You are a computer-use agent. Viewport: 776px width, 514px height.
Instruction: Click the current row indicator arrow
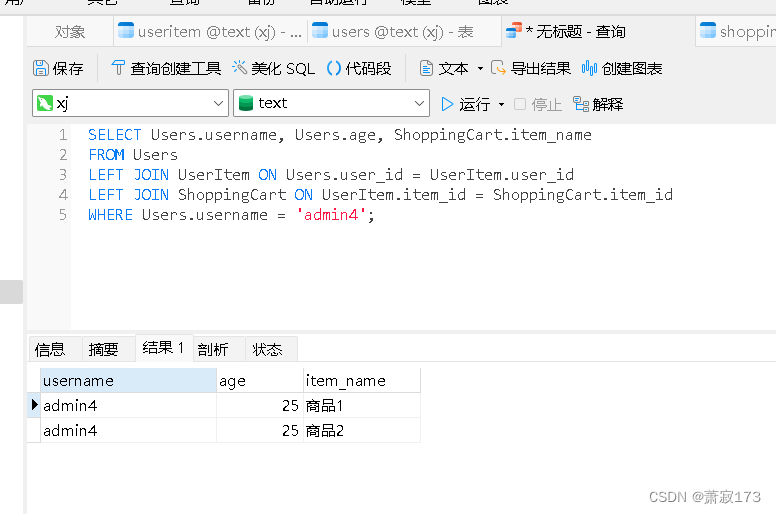[x=34, y=405]
